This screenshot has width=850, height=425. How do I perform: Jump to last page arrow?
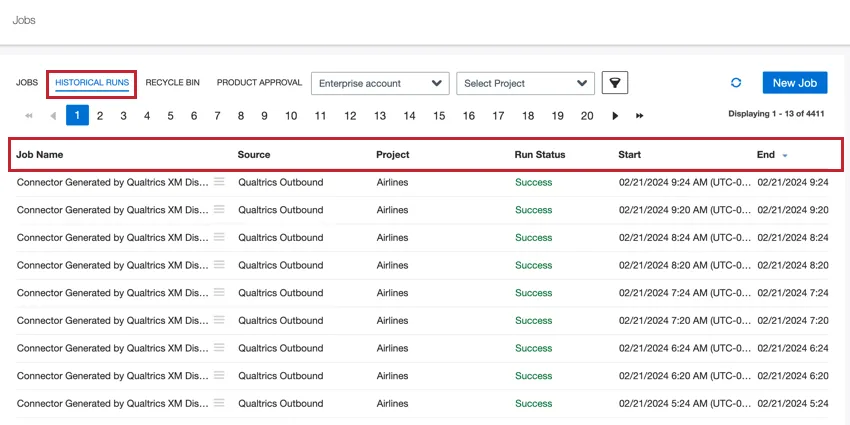pyautogui.click(x=639, y=116)
